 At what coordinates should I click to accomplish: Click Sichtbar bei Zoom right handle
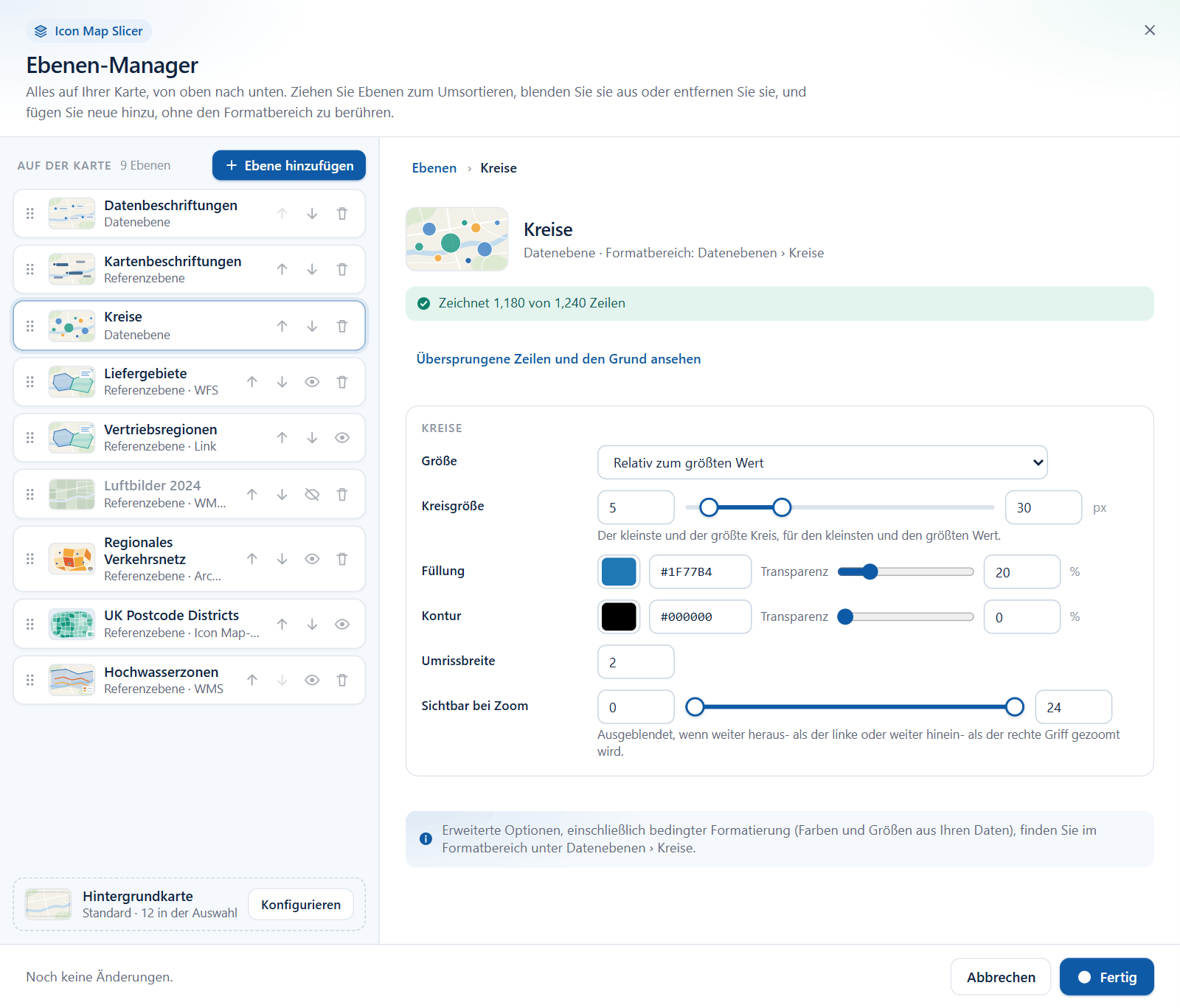[1015, 707]
